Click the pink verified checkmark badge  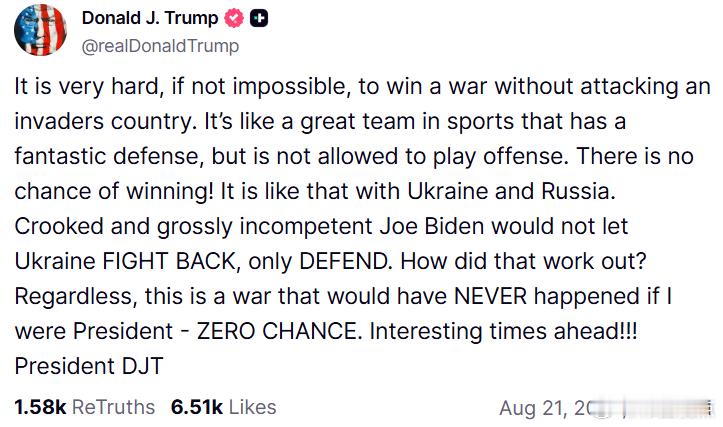pyautogui.click(x=234, y=18)
